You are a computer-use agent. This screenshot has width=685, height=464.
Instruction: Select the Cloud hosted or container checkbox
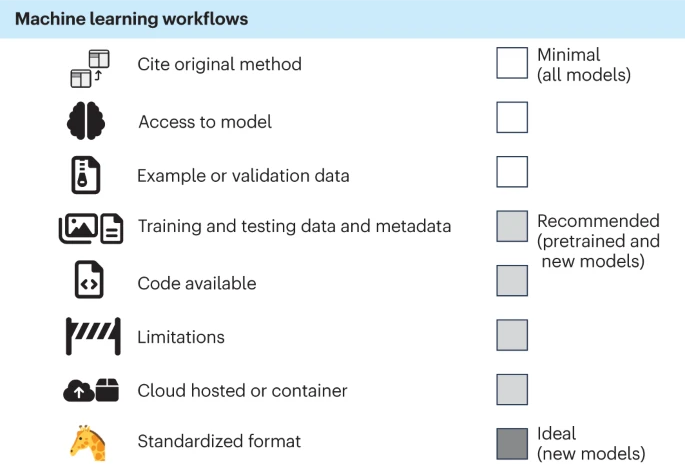[512, 389]
